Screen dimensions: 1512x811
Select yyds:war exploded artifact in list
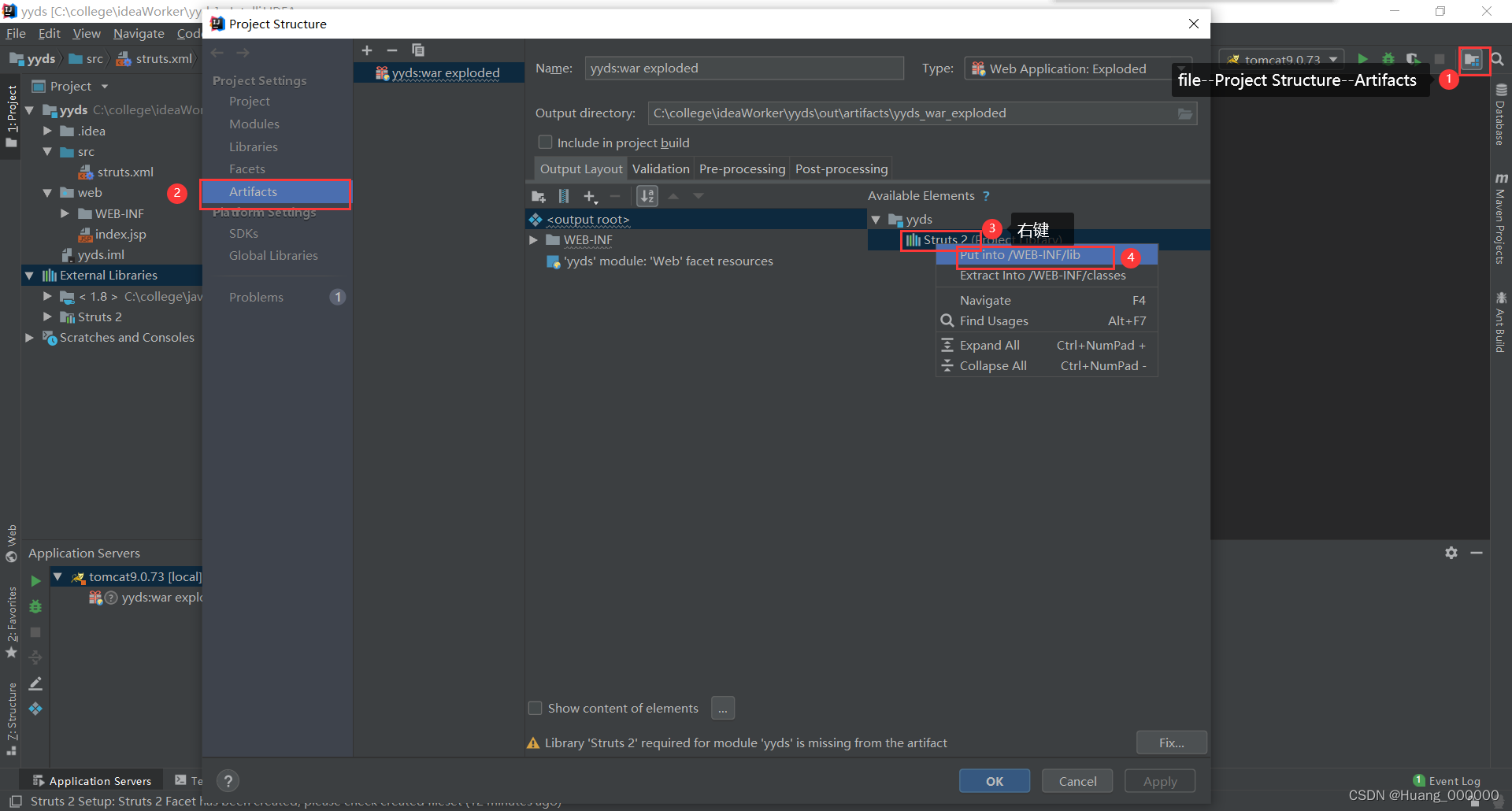pyautogui.click(x=439, y=73)
